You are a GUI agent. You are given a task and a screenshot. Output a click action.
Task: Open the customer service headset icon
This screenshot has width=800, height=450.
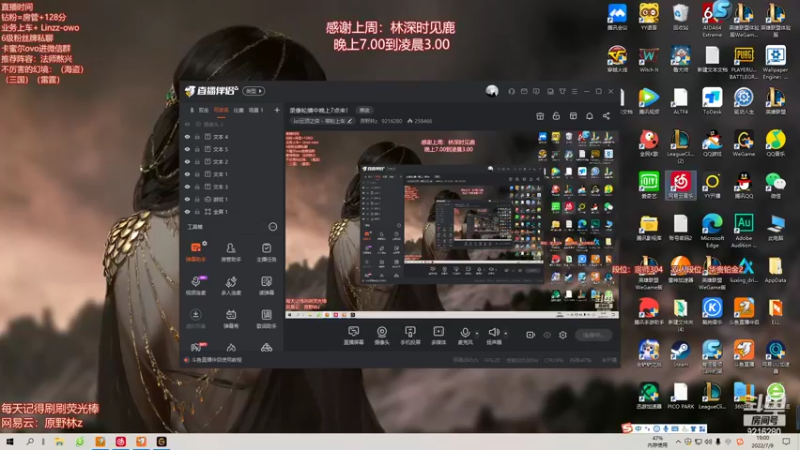pos(511,91)
